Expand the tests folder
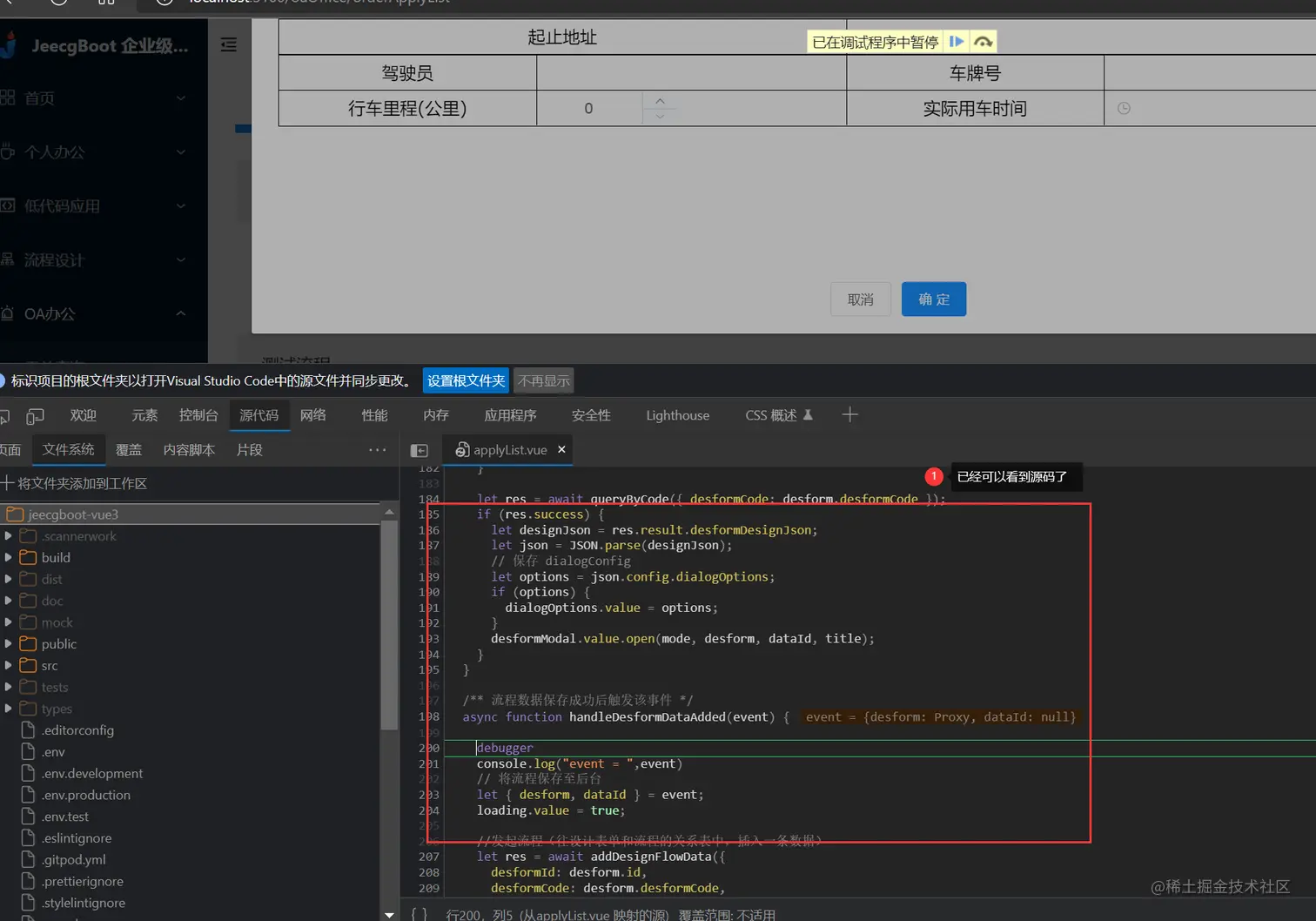The height and width of the screenshot is (921, 1316). click(x=9, y=687)
